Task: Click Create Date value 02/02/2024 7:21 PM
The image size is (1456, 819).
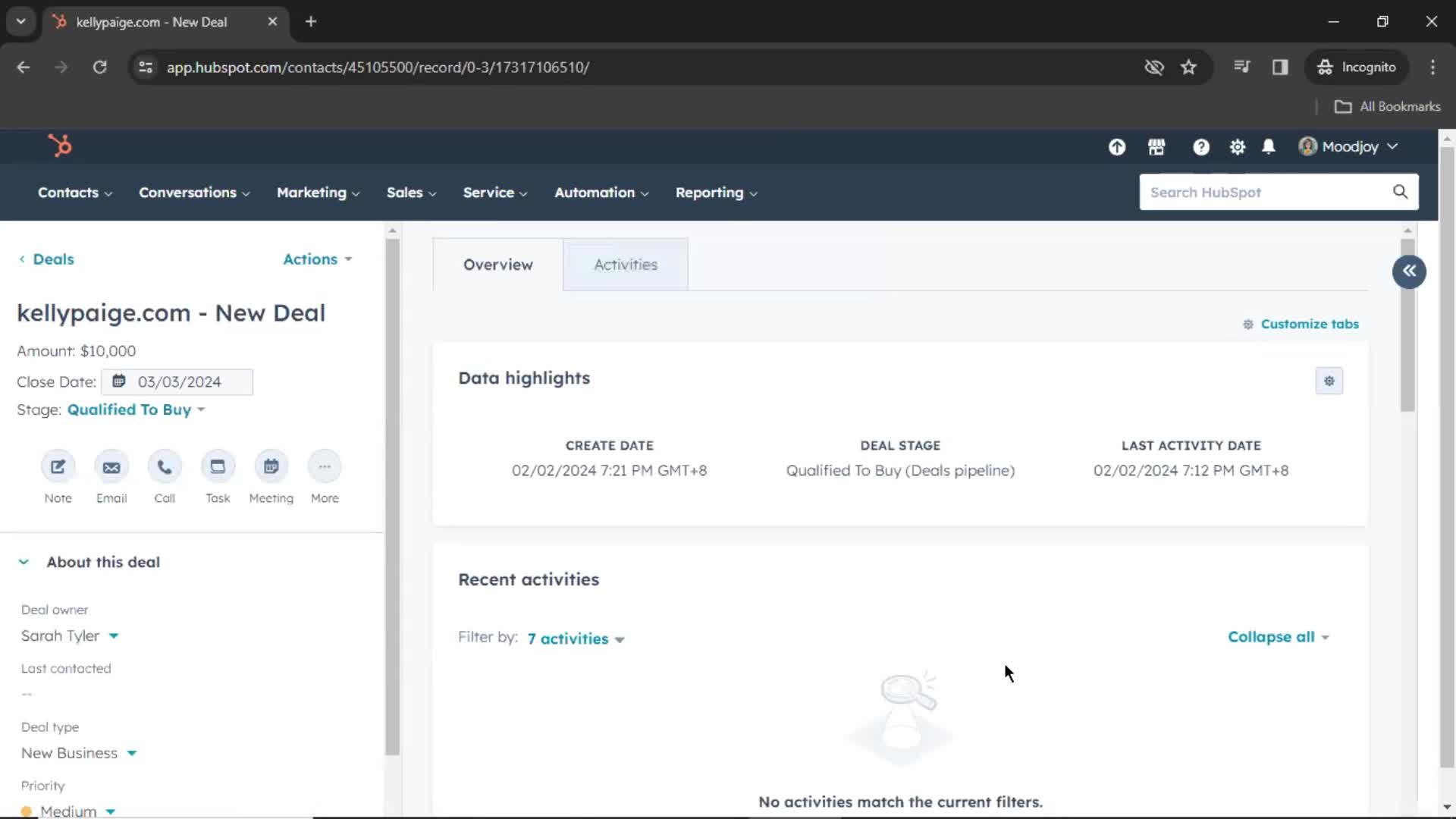Action: tap(609, 470)
